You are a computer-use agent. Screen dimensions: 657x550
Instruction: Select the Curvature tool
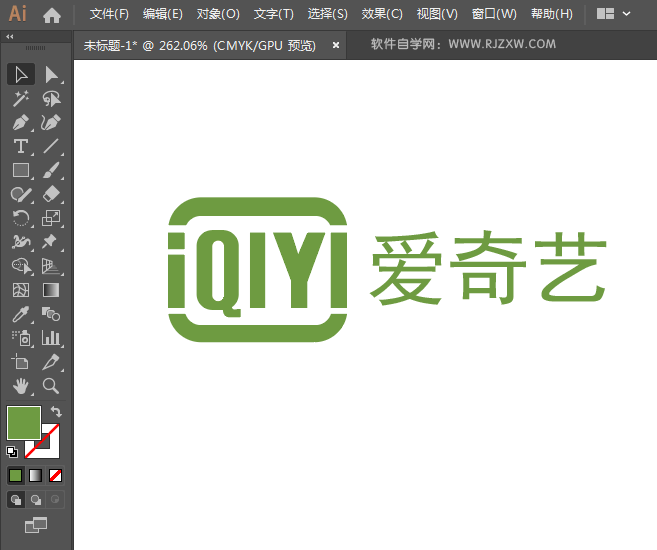pyautogui.click(x=51, y=123)
